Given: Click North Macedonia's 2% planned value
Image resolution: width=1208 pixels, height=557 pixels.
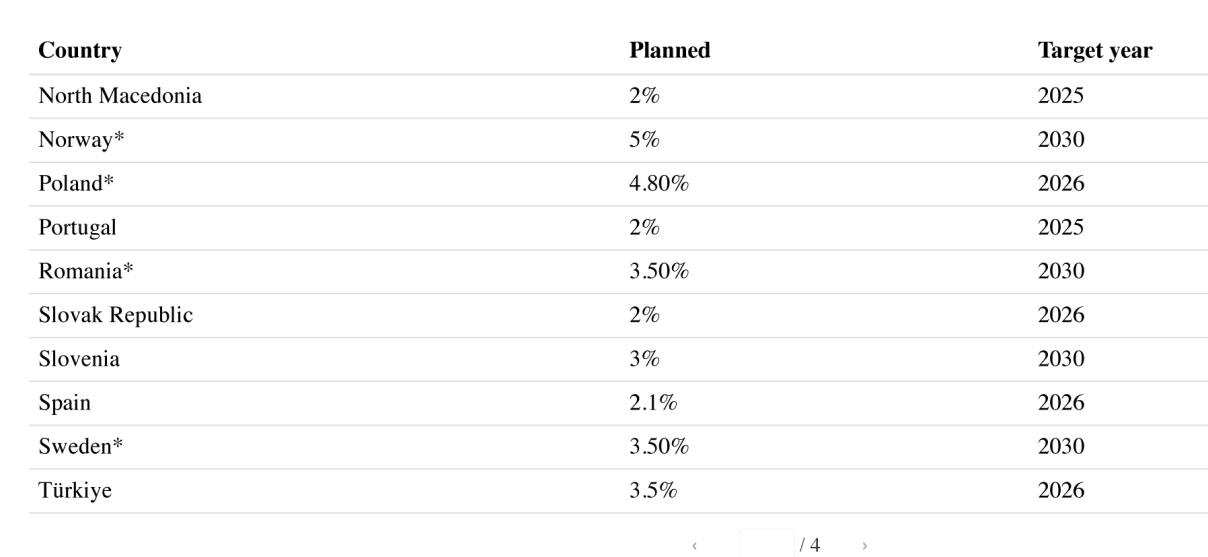Looking at the screenshot, I should [644, 97].
